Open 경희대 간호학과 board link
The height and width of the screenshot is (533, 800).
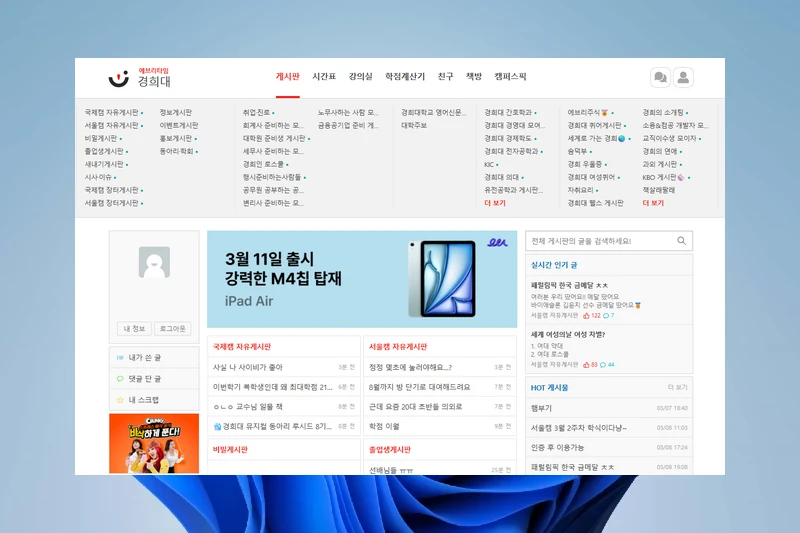(508, 112)
